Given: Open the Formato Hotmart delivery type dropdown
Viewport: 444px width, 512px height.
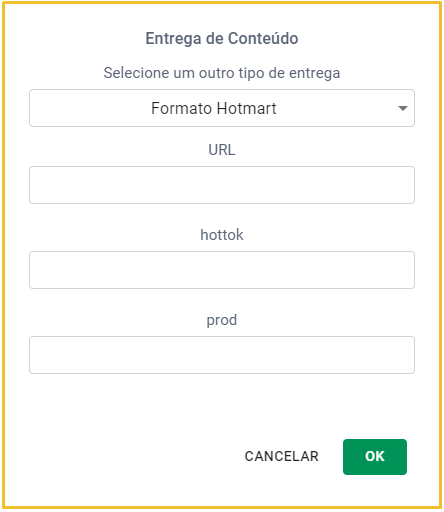Looking at the screenshot, I should pos(222,108).
